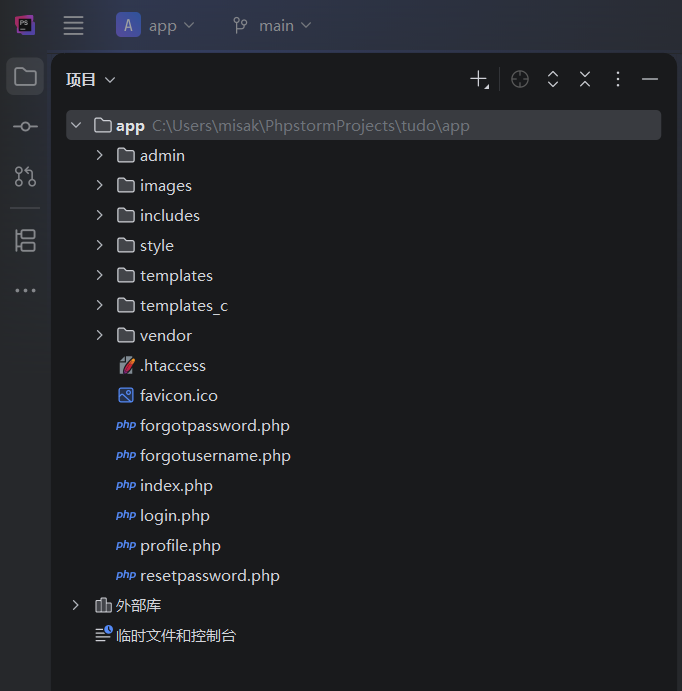Open the Commit tool window
Image resolution: width=682 pixels, height=691 pixels.
click(x=25, y=127)
